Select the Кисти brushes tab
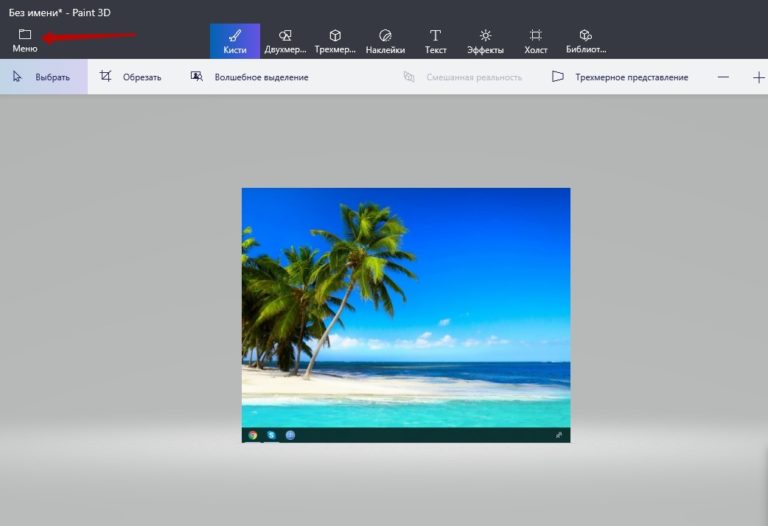 point(235,41)
